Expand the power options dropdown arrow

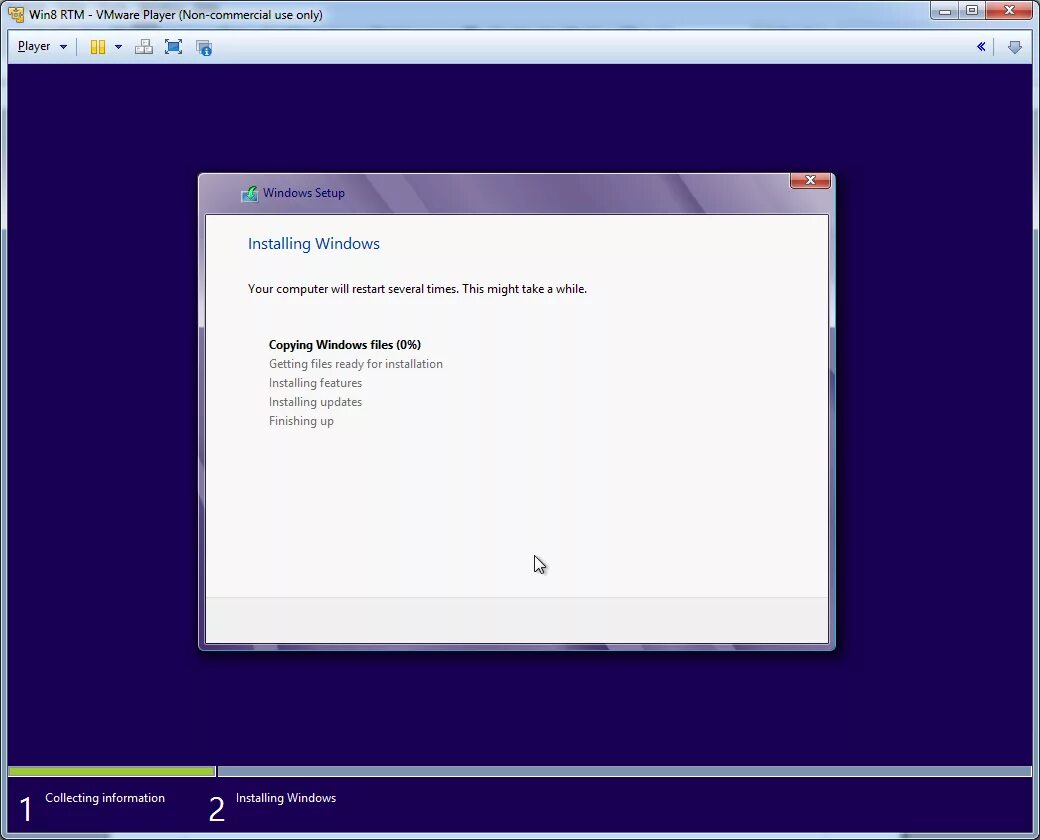tap(118, 47)
